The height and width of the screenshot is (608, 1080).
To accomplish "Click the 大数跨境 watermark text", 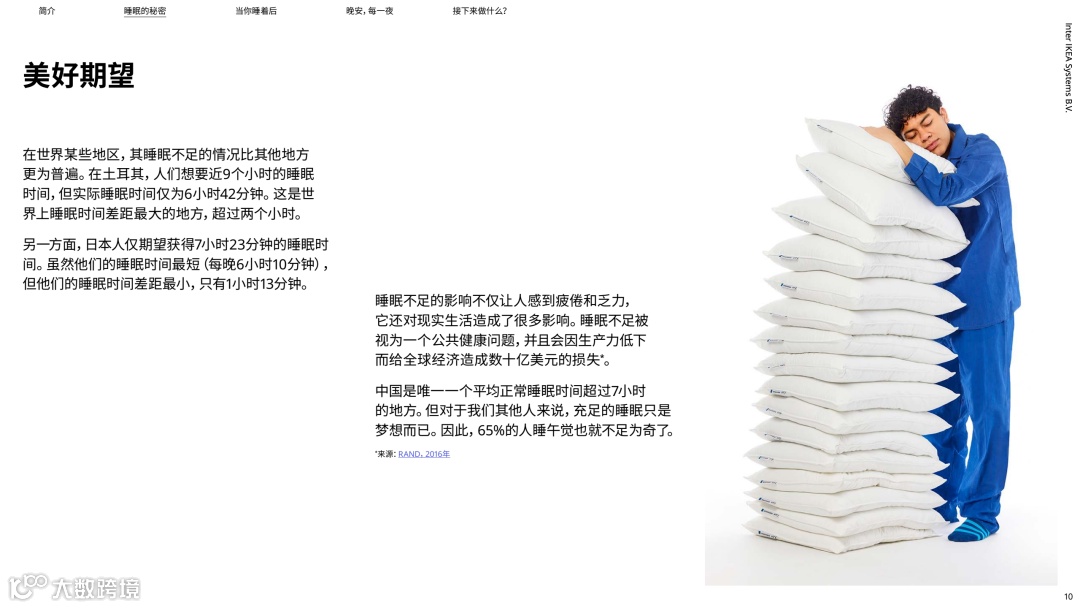I will pos(96,589).
